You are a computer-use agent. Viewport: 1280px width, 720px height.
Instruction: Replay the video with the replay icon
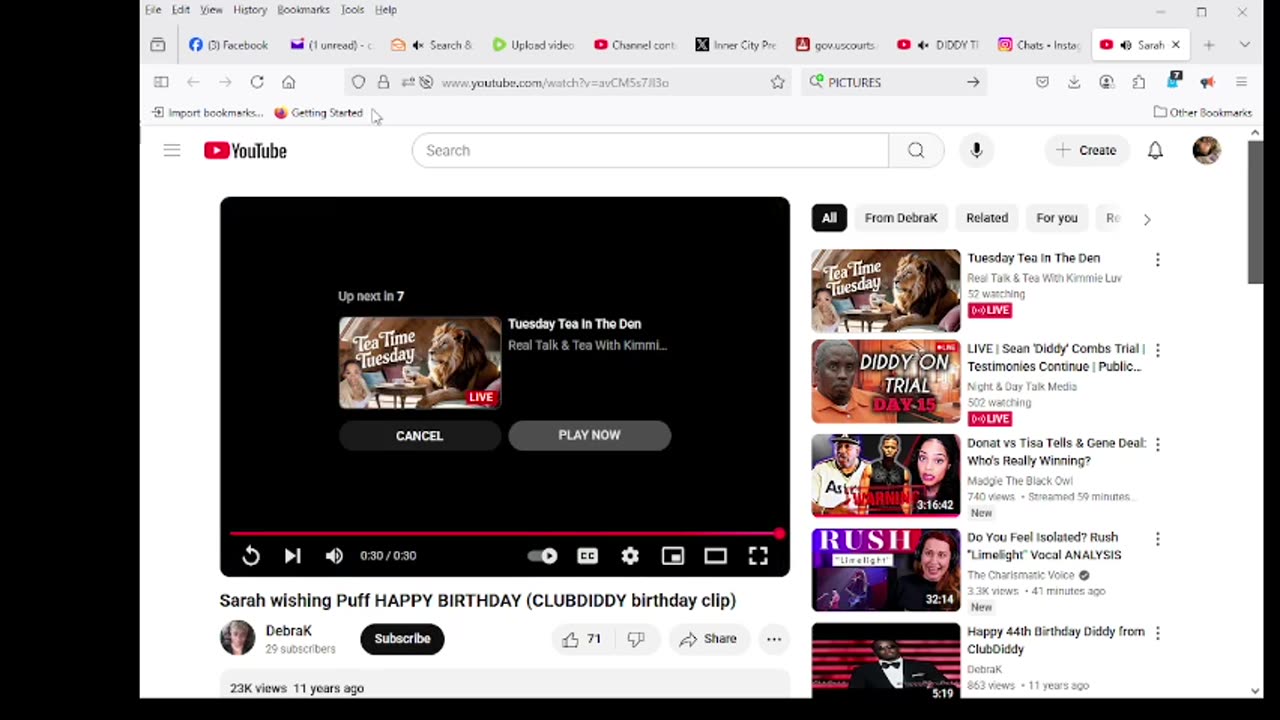tap(251, 556)
